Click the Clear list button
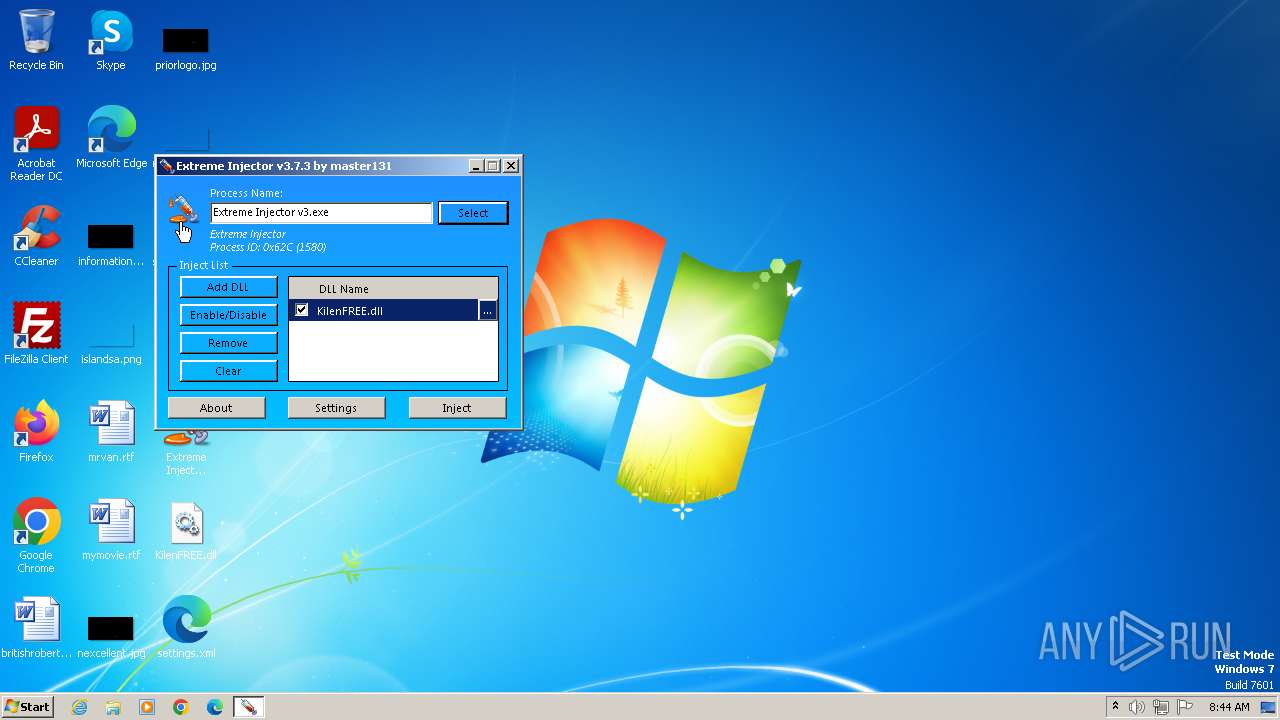The width and height of the screenshot is (1280, 720). pyautogui.click(x=228, y=371)
